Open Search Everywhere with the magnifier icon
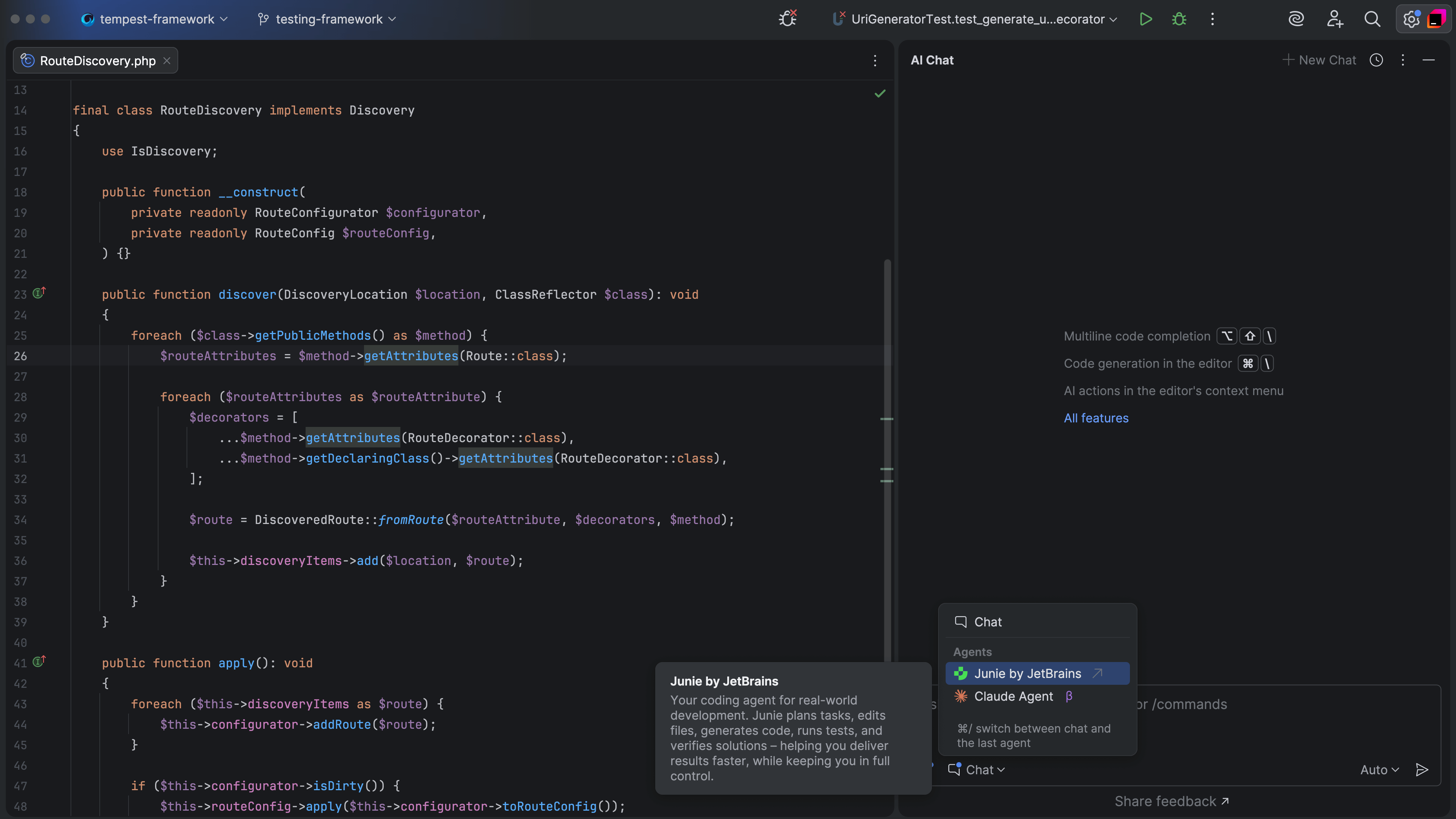This screenshot has width=1456, height=819. 1372,19
